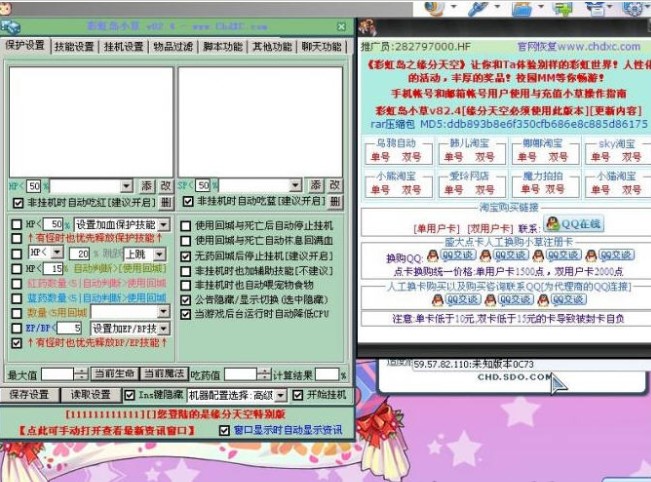
Task: Toggle 非挂机时自动吃蓝 checkbox
Action: tap(188, 202)
